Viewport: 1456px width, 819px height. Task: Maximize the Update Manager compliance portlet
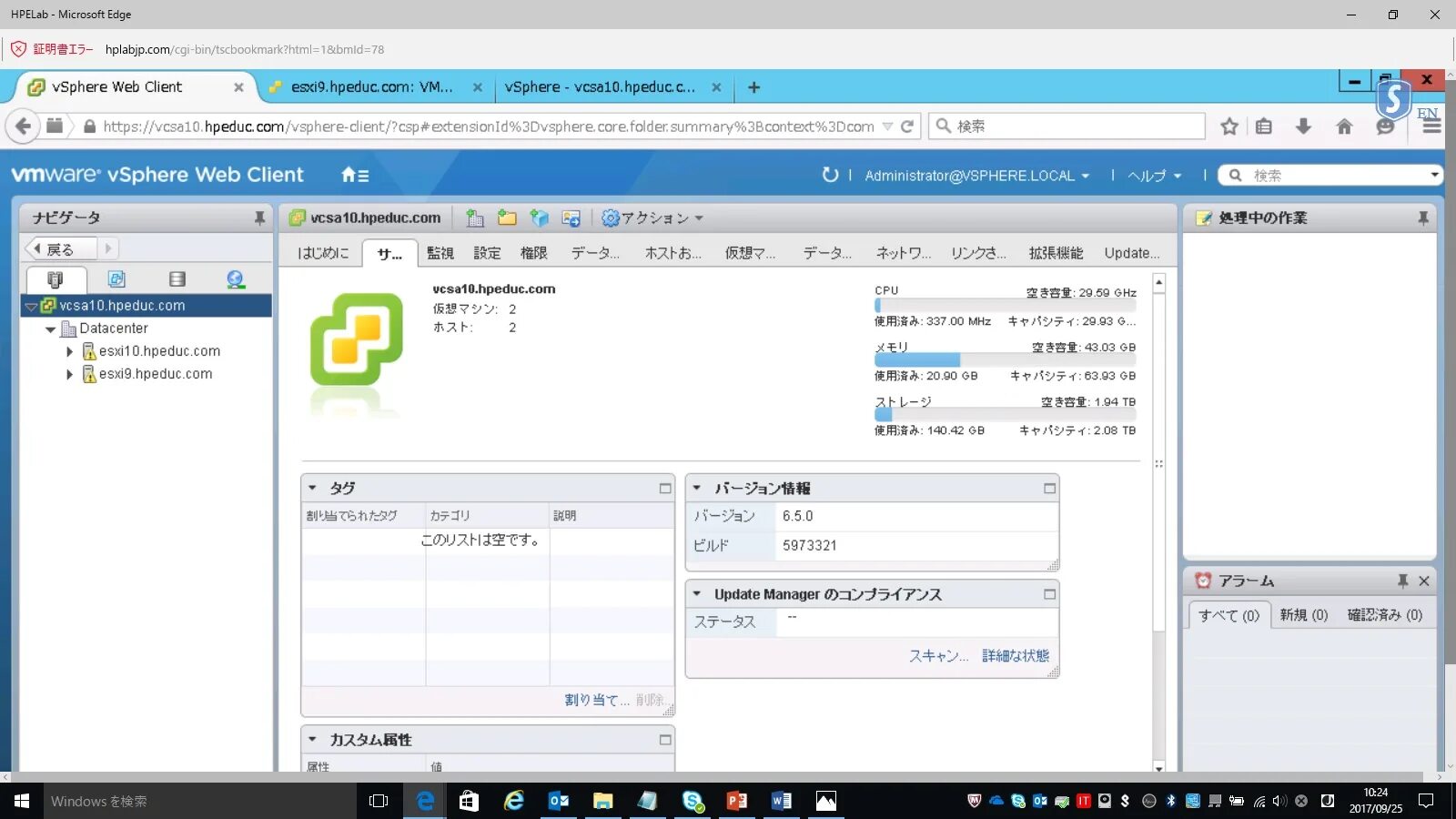point(1049,594)
